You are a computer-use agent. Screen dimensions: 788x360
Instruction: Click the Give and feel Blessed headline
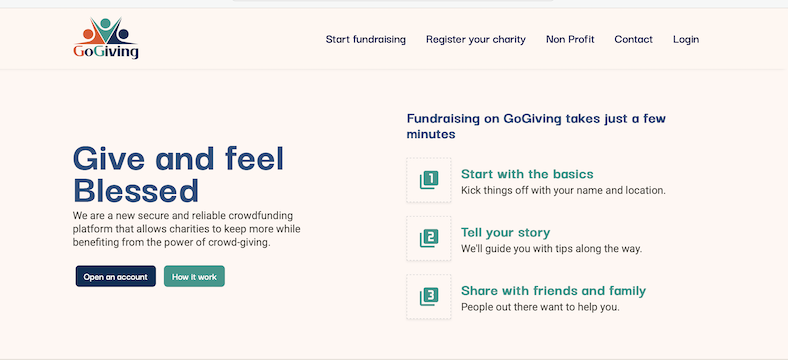tap(178, 174)
